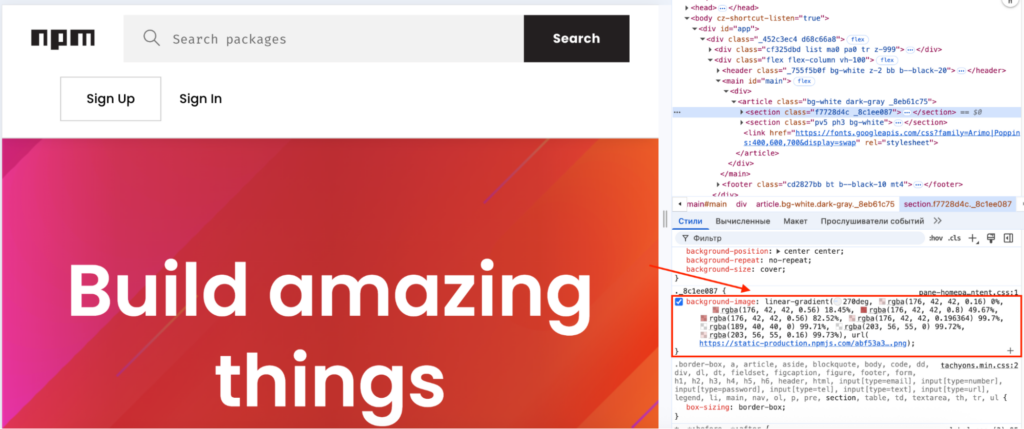
Task: Click the magnifier icon in search box
Action: tap(152, 38)
